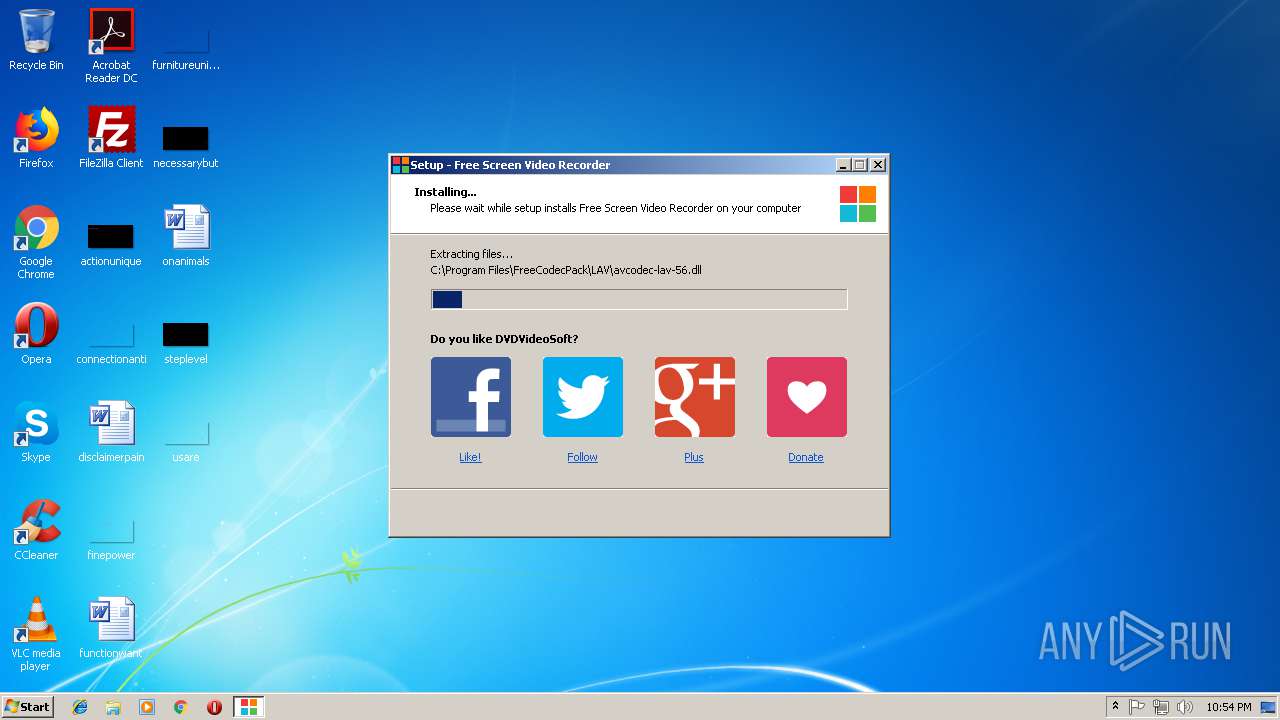Show hidden system tray icons
The height and width of the screenshot is (720, 1280).
click(x=1116, y=707)
